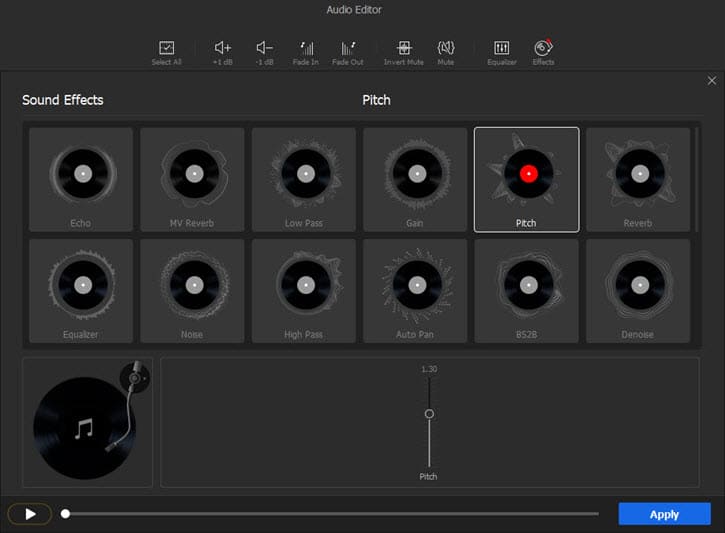Click the Mute toolbar icon
This screenshot has width=725, height=533.
click(446, 53)
